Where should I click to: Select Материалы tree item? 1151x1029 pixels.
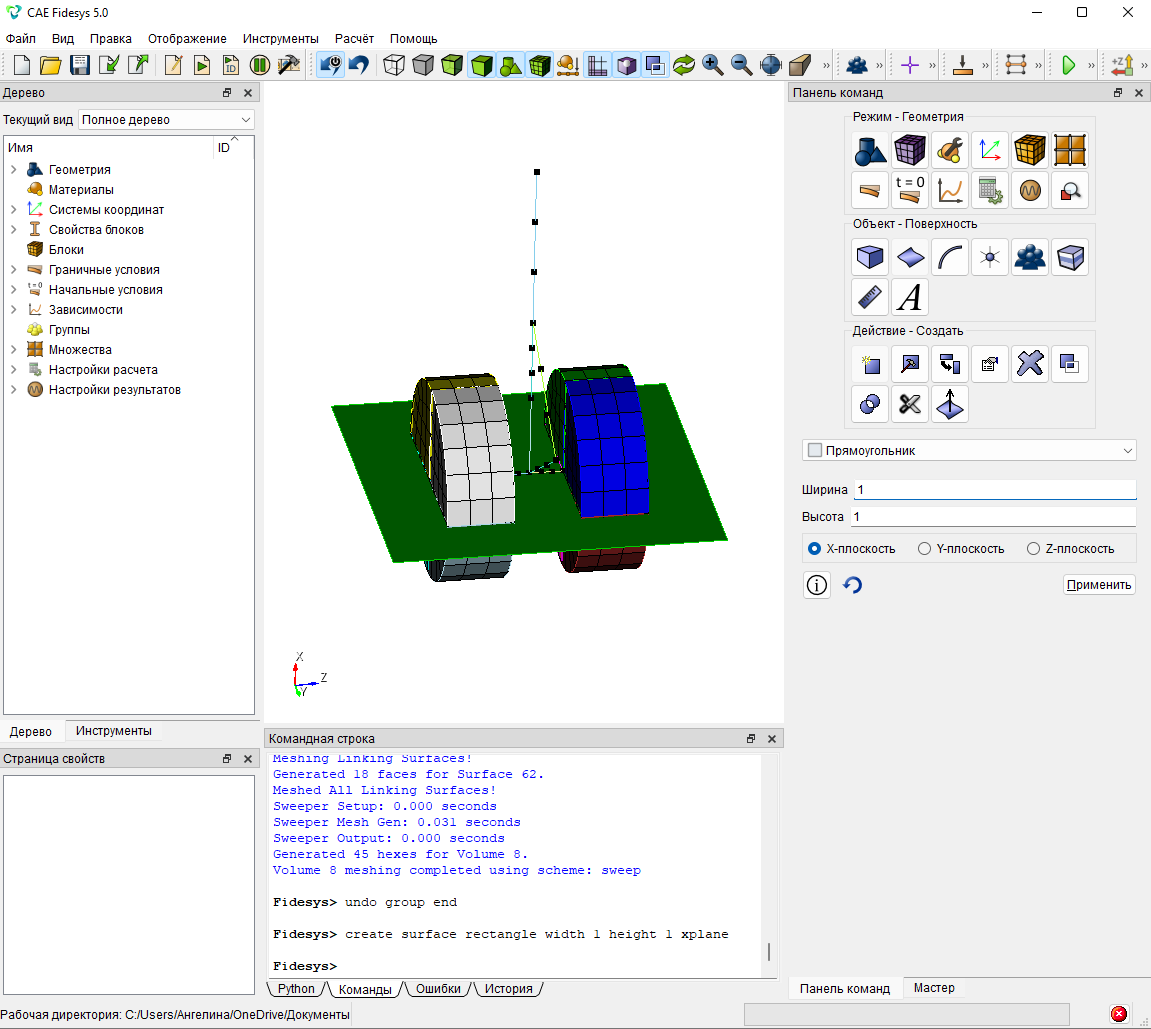81,189
